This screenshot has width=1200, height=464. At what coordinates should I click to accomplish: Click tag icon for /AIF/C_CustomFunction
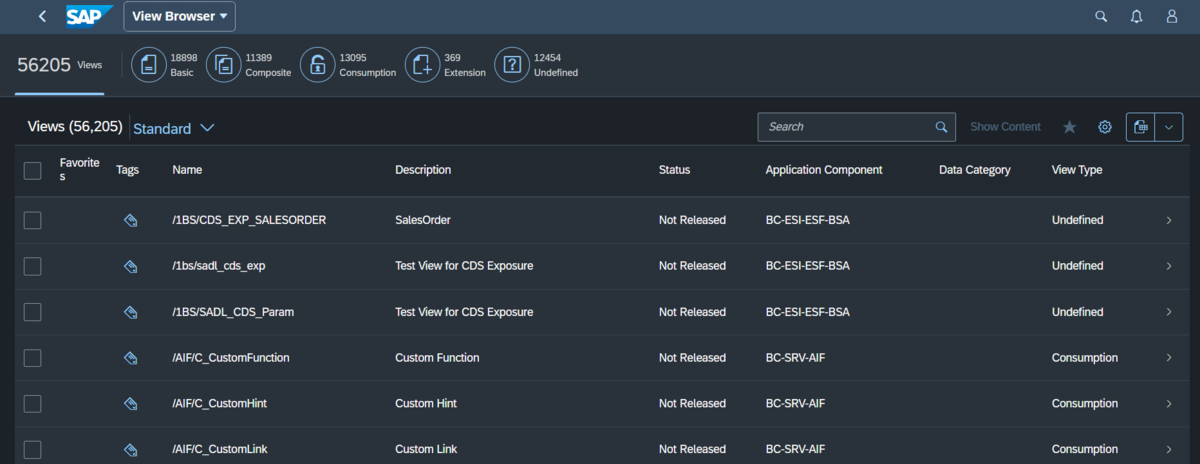point(129,358)
